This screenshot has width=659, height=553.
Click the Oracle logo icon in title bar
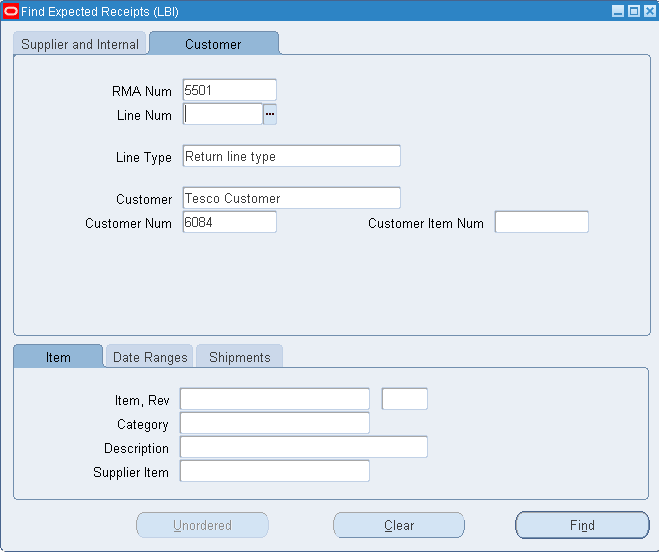click(x=11, y=11)
